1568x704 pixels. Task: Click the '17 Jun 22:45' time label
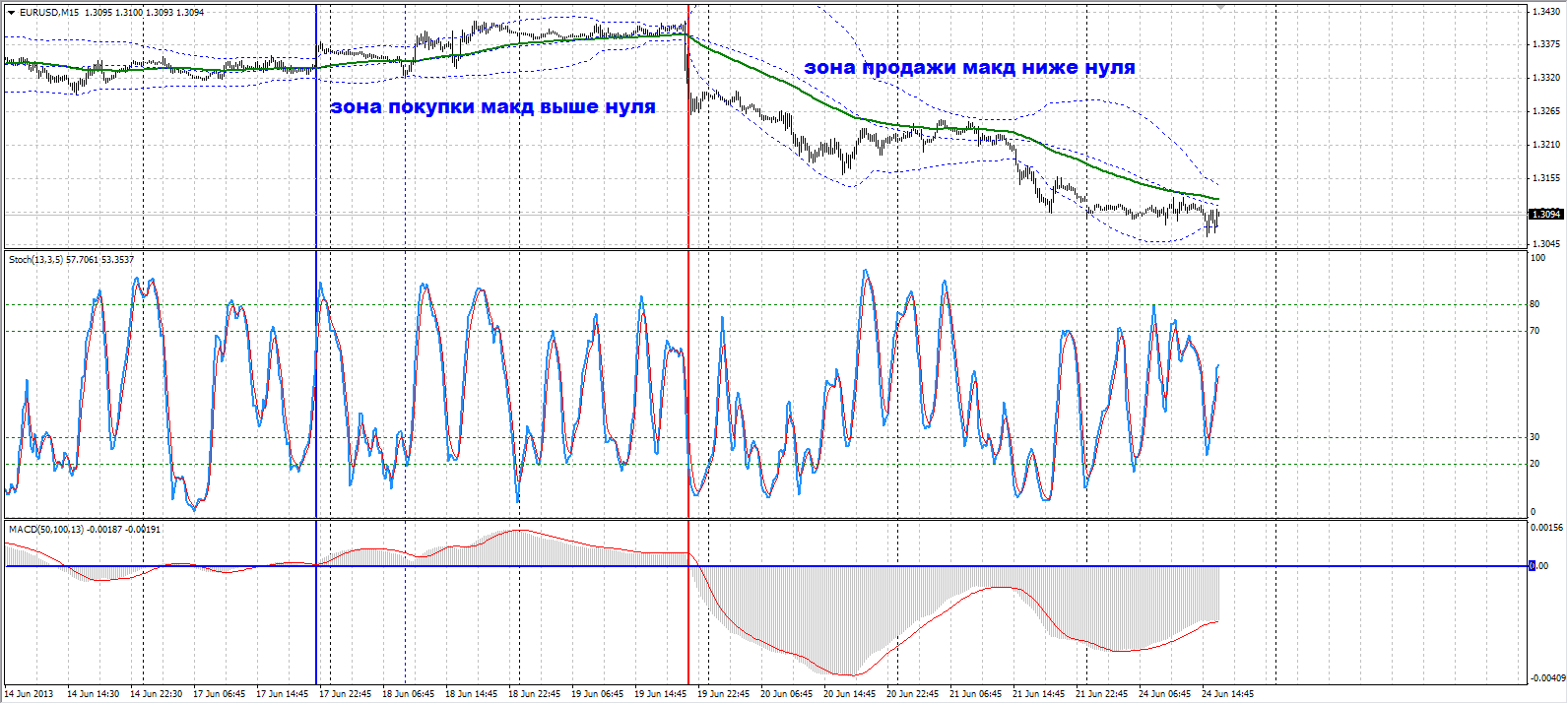(346, 694)
